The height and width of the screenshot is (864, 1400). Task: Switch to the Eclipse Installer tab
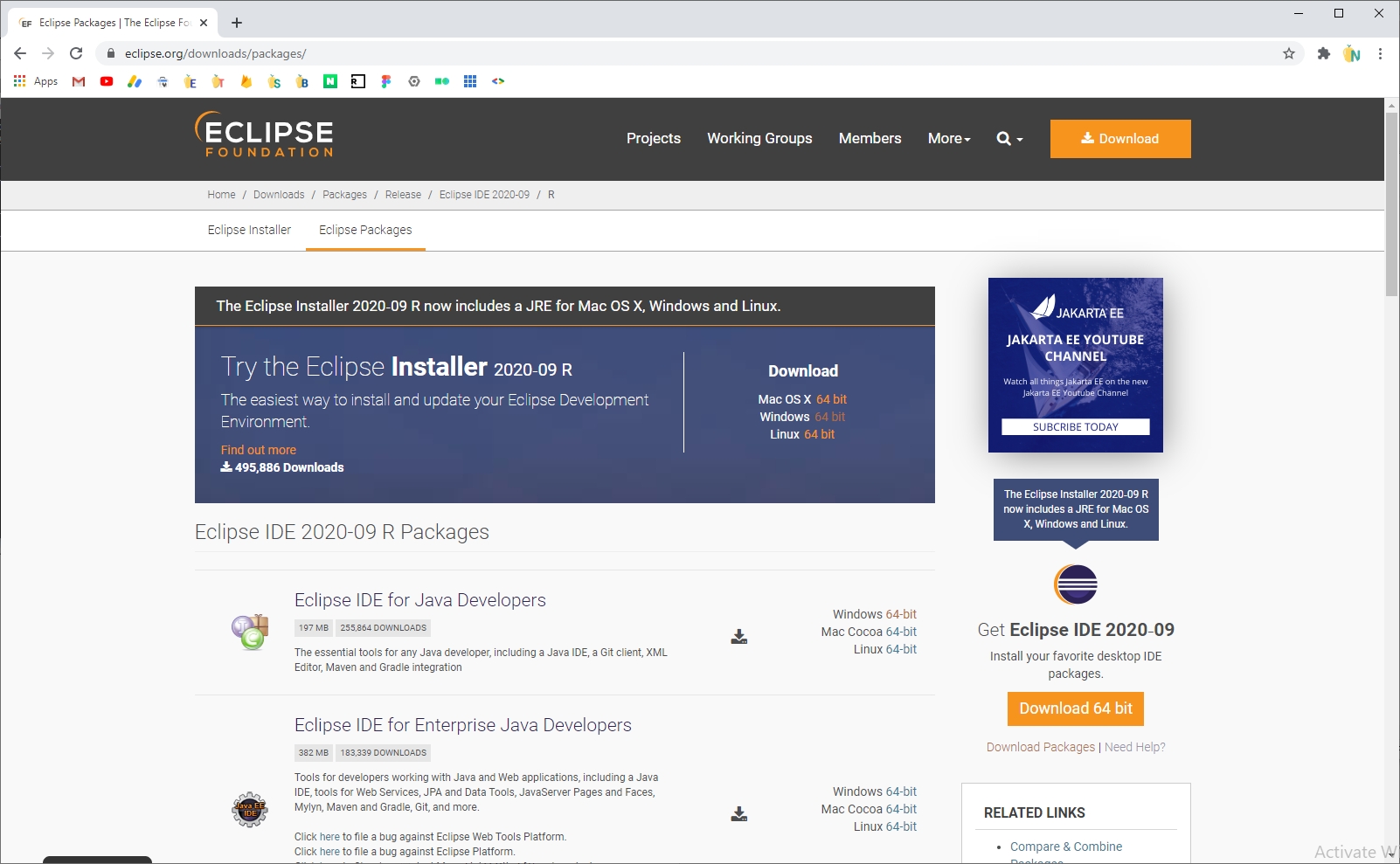click(x=249, y=230)
